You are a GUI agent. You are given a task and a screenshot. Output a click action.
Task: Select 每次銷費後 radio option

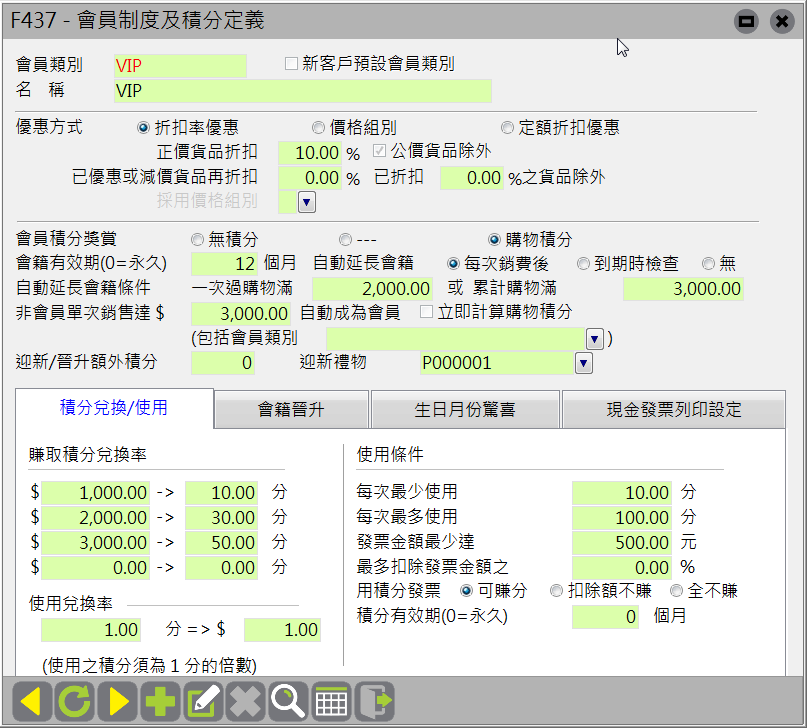(453, 264)
